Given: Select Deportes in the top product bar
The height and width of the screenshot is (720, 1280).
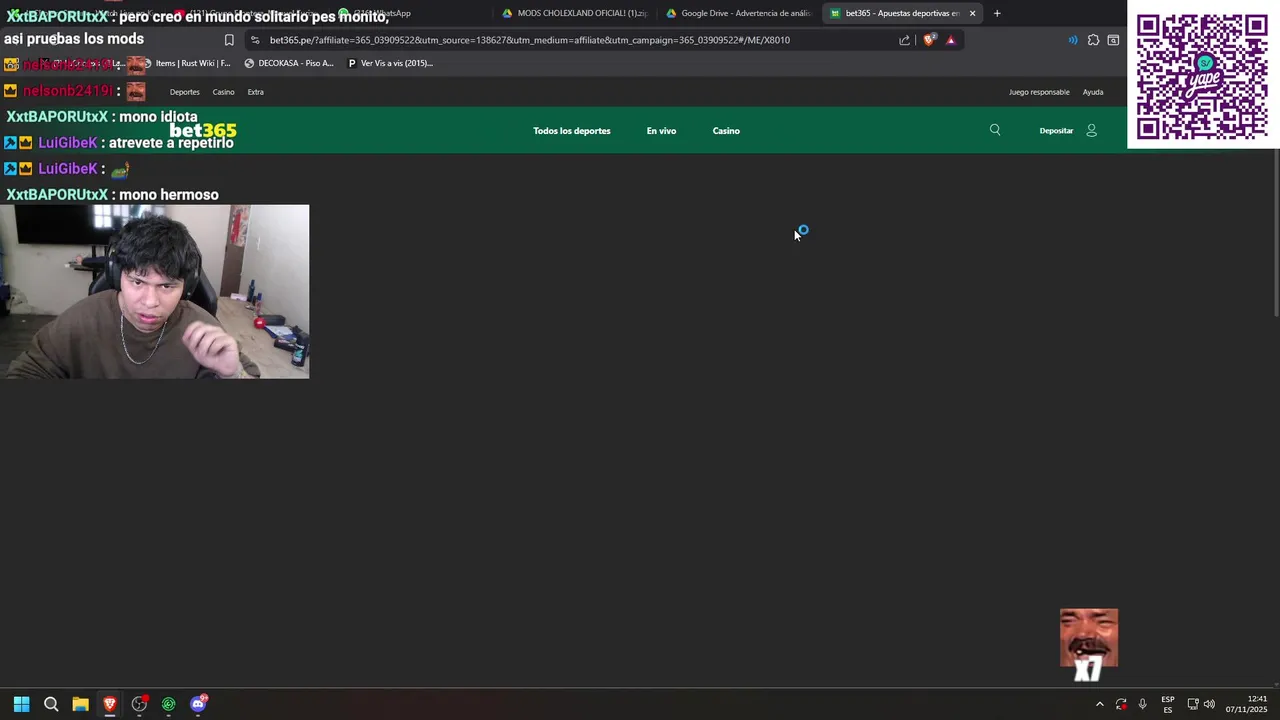Looking at the screenshot, I should coord(184,92).
